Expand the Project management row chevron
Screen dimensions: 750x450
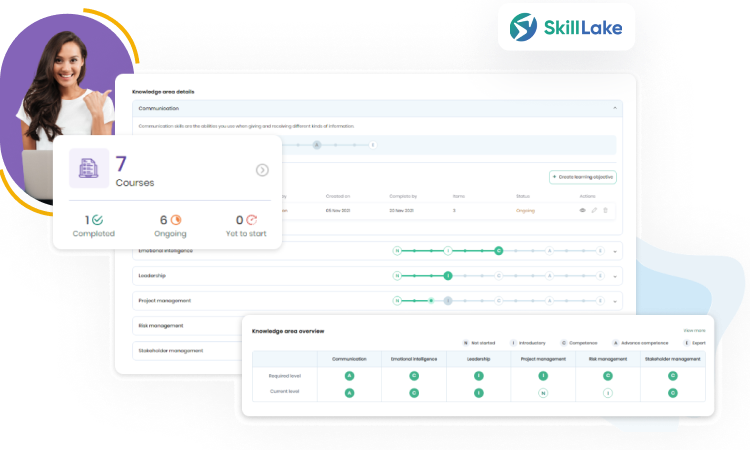(615, 301)
